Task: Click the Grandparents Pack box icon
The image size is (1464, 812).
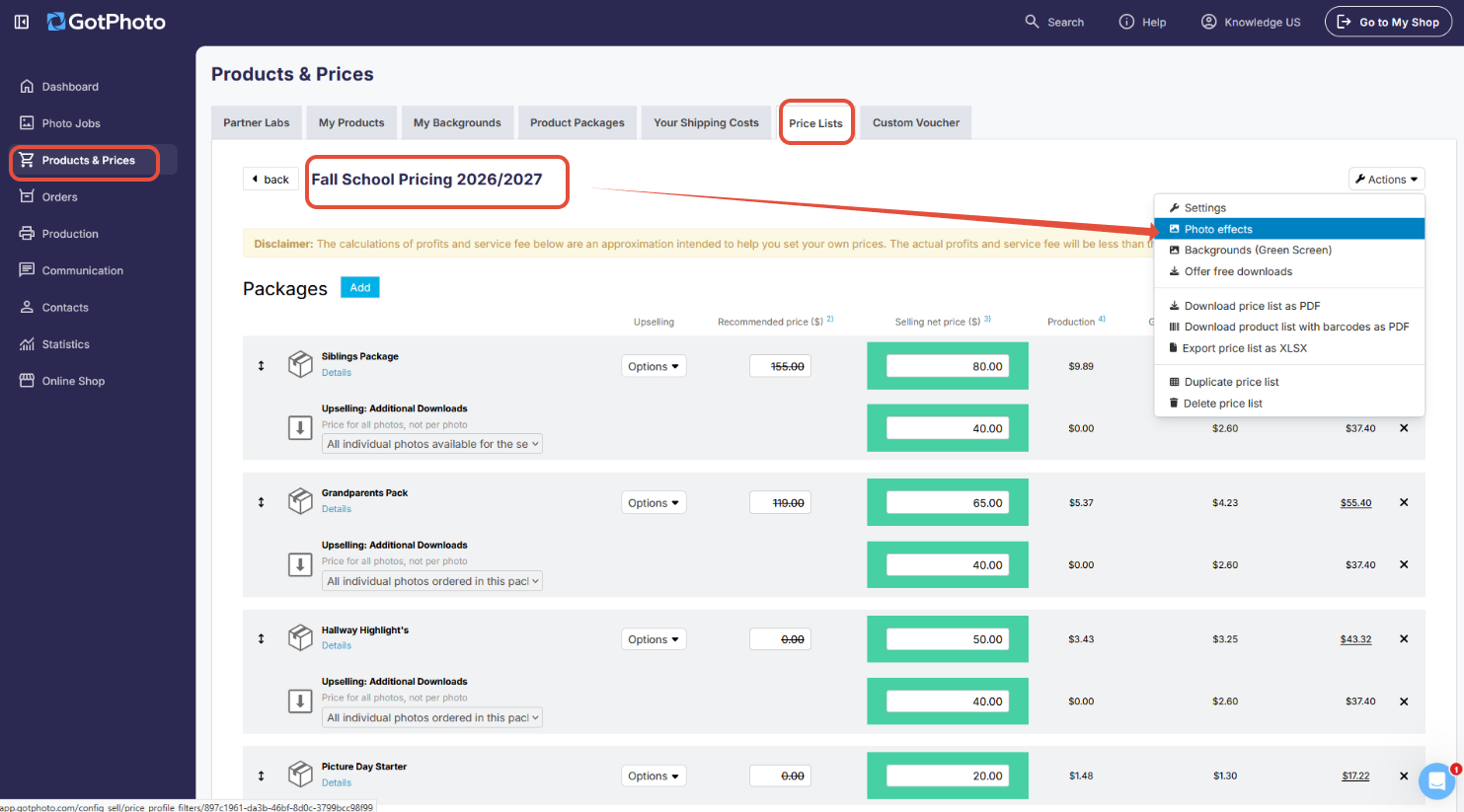Action: point(300,501)
